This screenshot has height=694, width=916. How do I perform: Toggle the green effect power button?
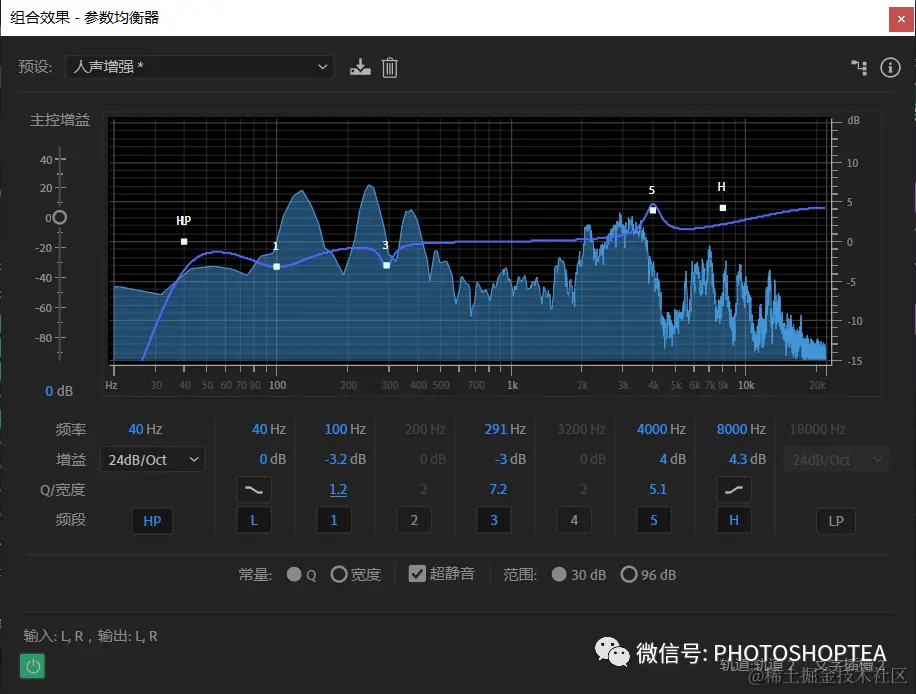tap(33, 666)
